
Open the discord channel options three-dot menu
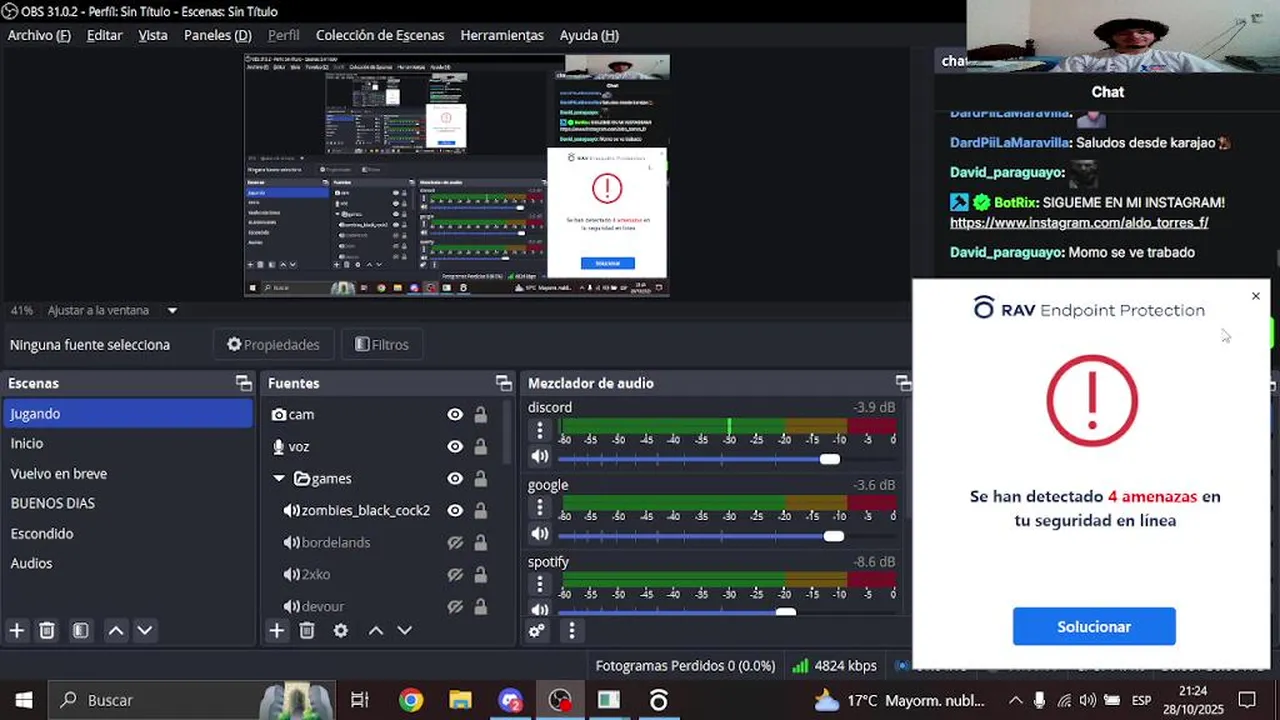540,430
